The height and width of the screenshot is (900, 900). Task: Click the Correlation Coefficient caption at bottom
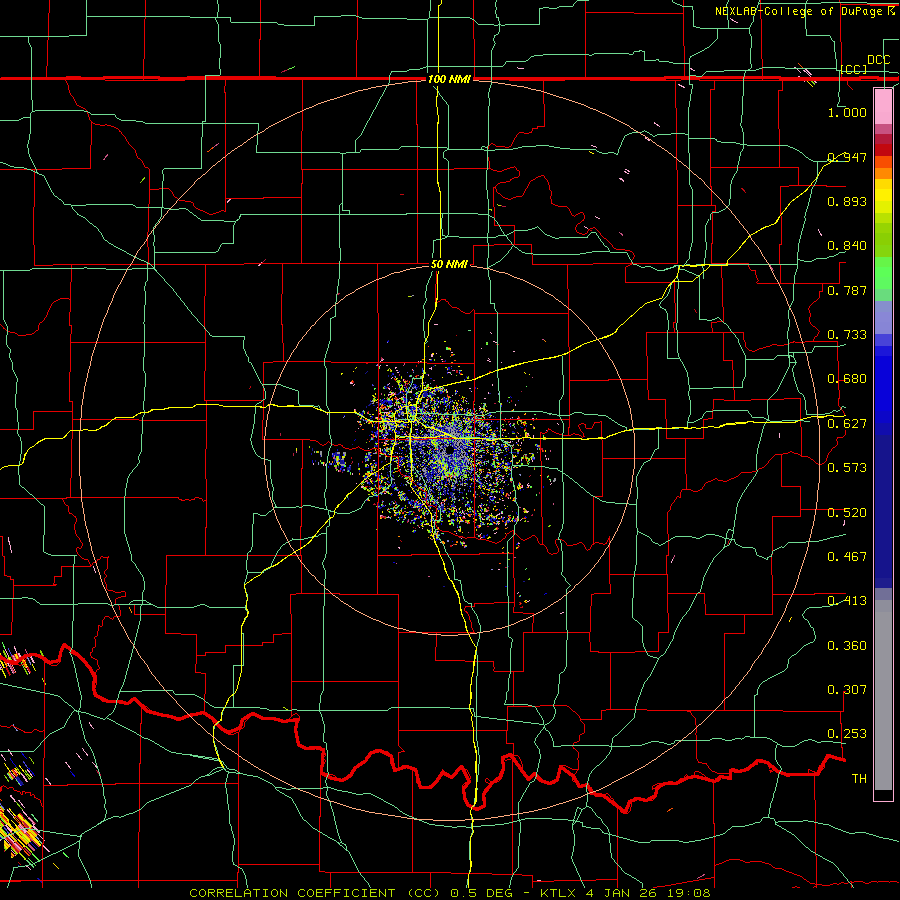[x=449, y=893]
